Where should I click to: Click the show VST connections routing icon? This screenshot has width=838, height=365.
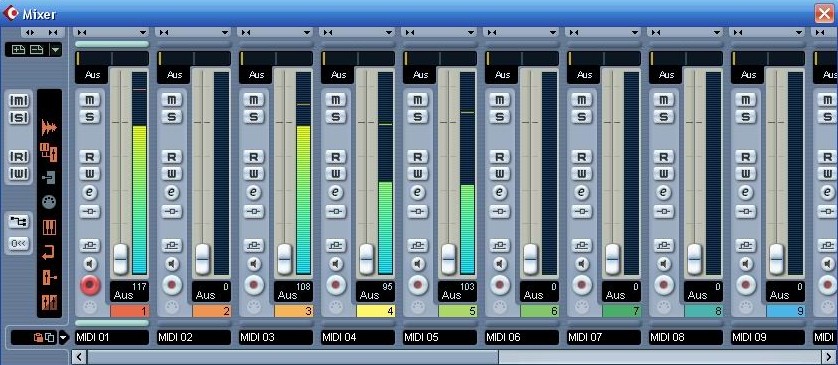[x=19, y=222]
